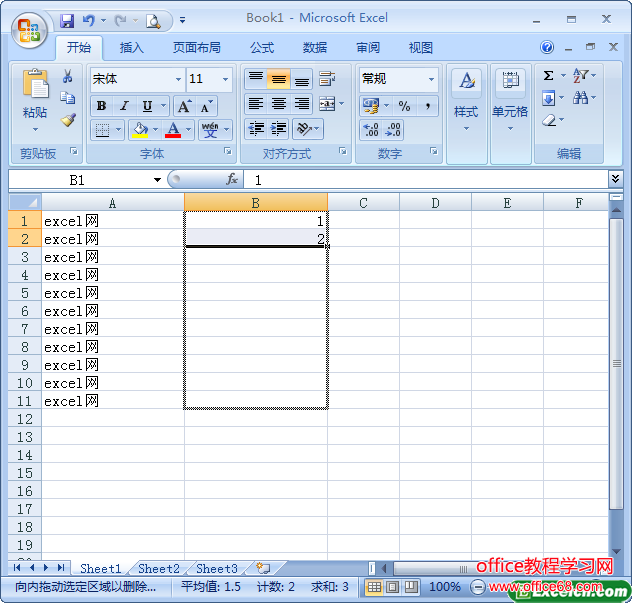The height and width of the screenshot is (603, 632).
Task: Apply the cell borders button
Action: coord(102,130)
